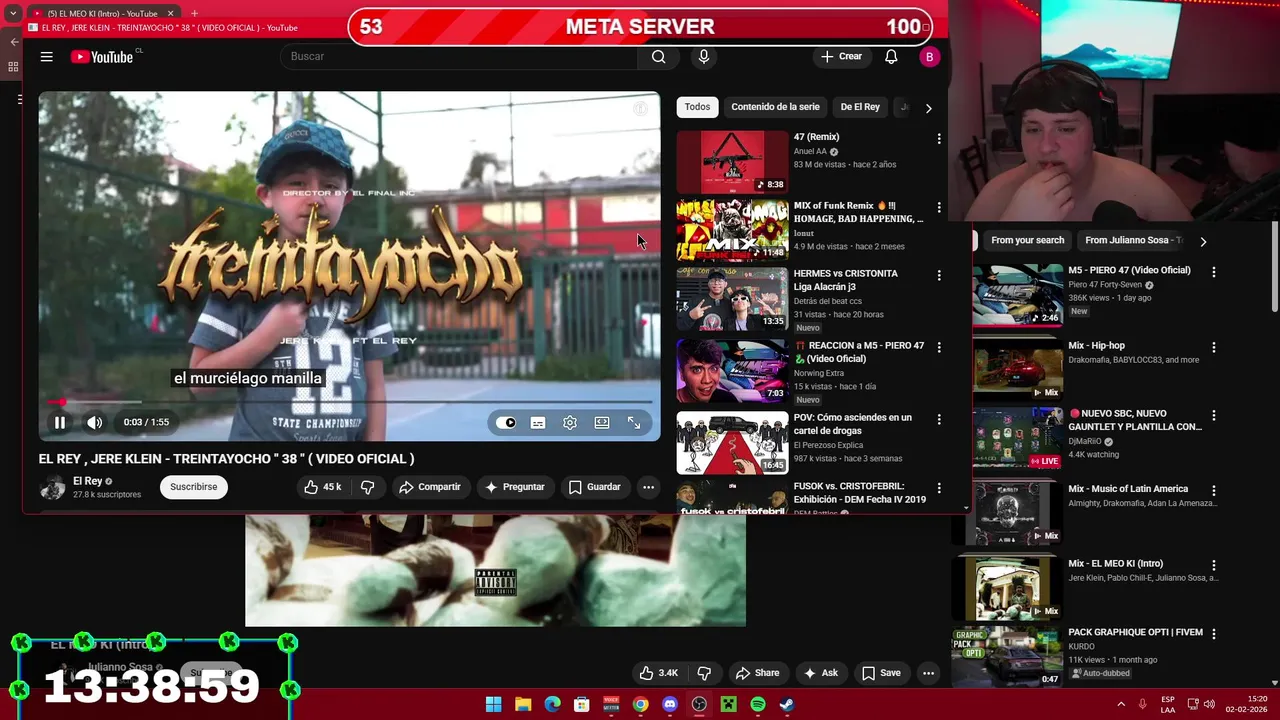
Task: Click Share under the background video
Action: (x=757, y=673)
